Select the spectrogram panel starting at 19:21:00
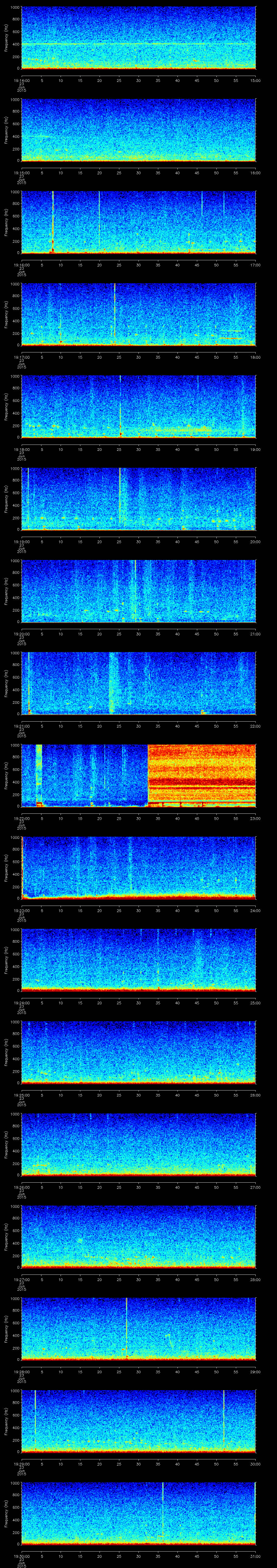Screen dimensions: 277x1568 (x=139, y=683)
